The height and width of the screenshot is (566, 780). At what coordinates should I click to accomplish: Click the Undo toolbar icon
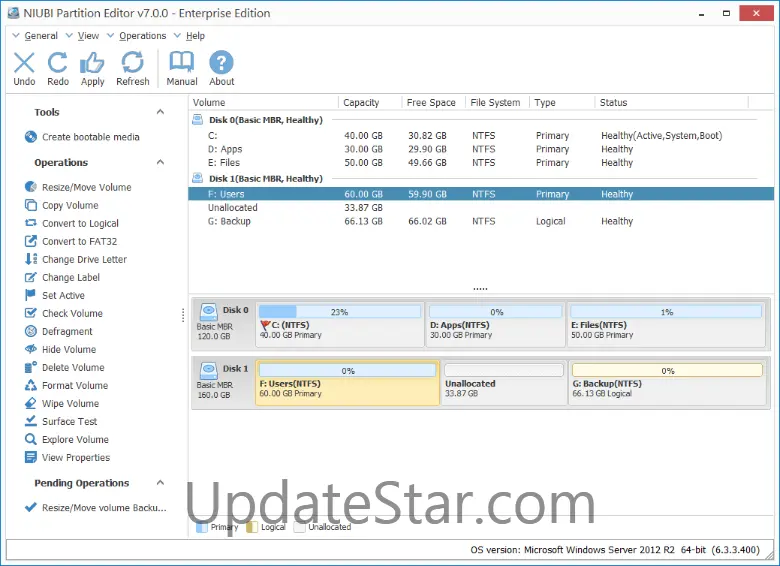tap(24, 63)
